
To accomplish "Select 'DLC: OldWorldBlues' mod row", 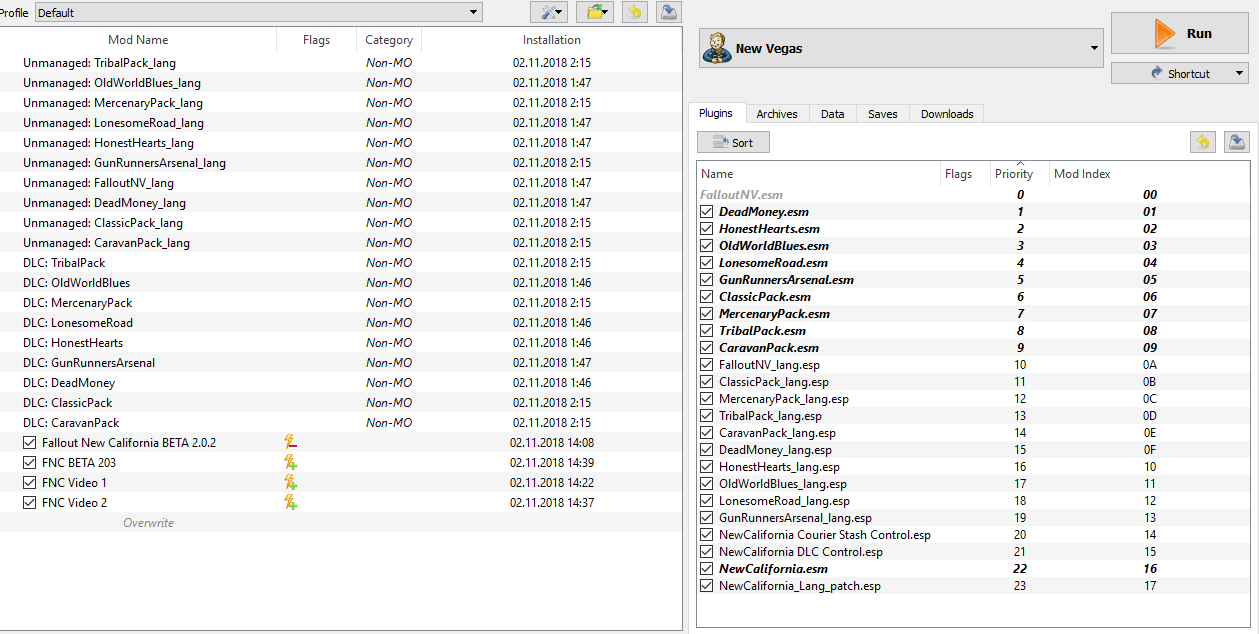I will (341, 282).
